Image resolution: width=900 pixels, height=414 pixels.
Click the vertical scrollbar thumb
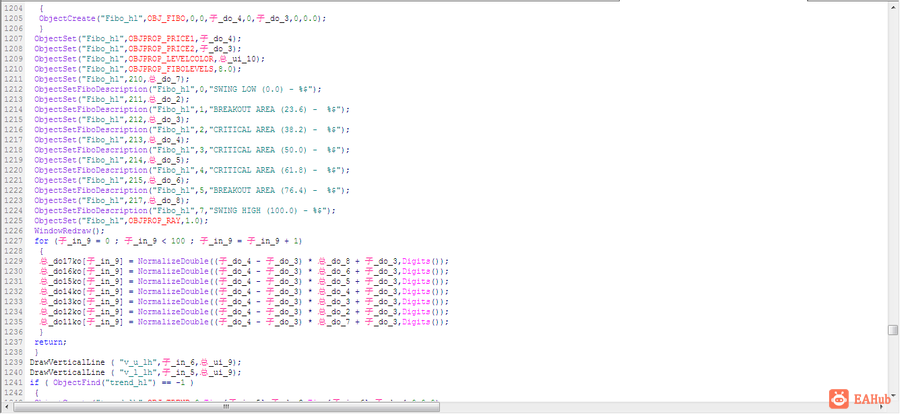tap(893, 330)
